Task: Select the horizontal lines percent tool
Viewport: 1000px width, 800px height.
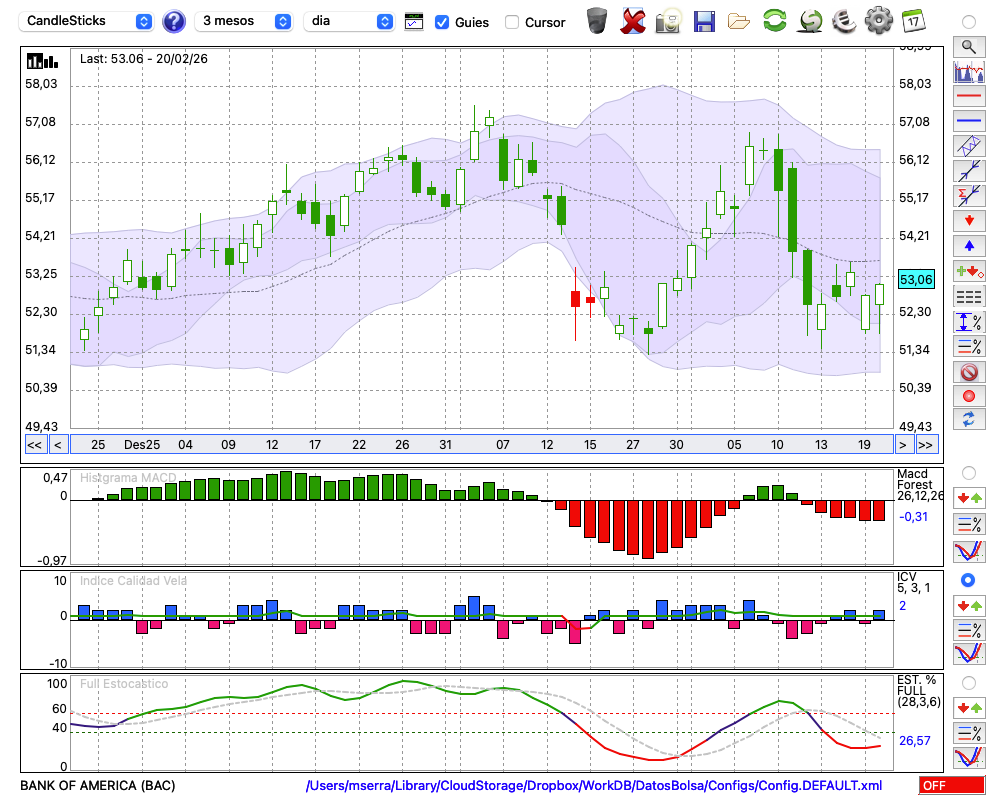Action: (969, 346)
